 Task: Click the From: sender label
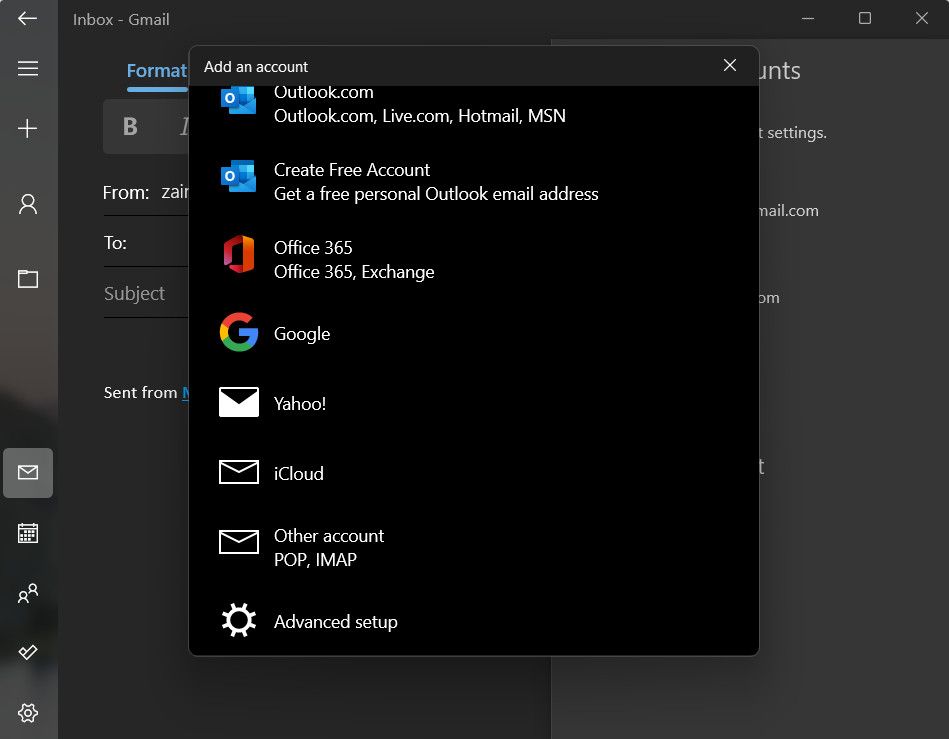126,193
